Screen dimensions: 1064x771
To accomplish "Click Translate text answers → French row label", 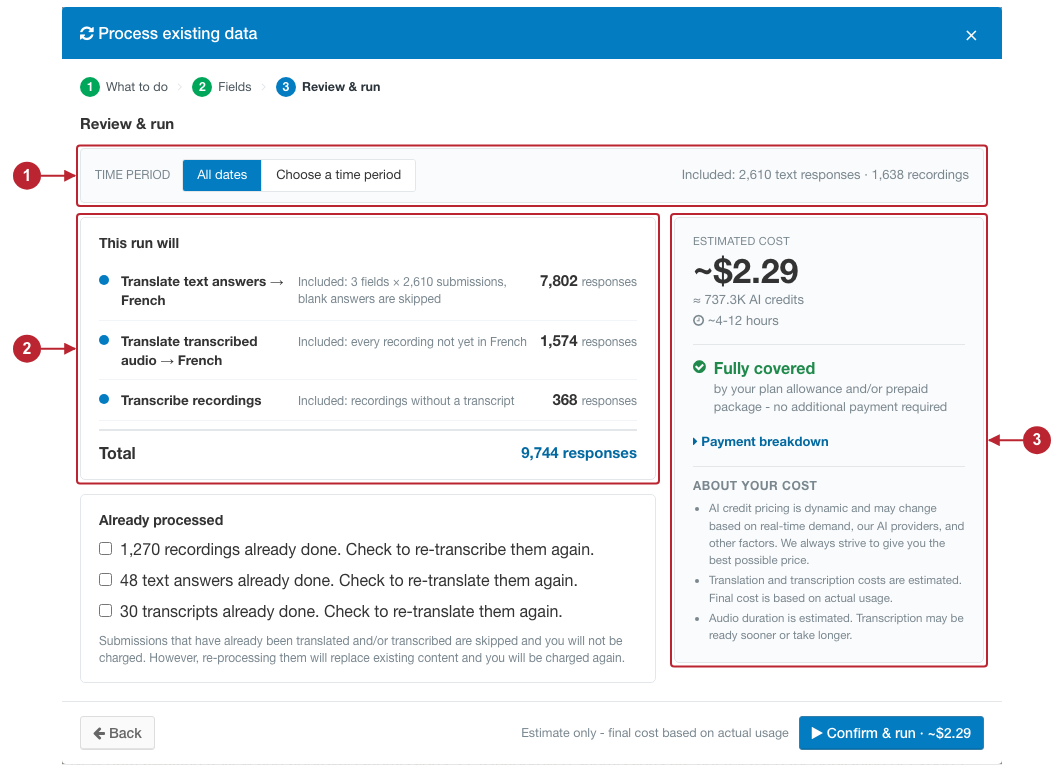I will pyautogui.click(x=202, y=290).
